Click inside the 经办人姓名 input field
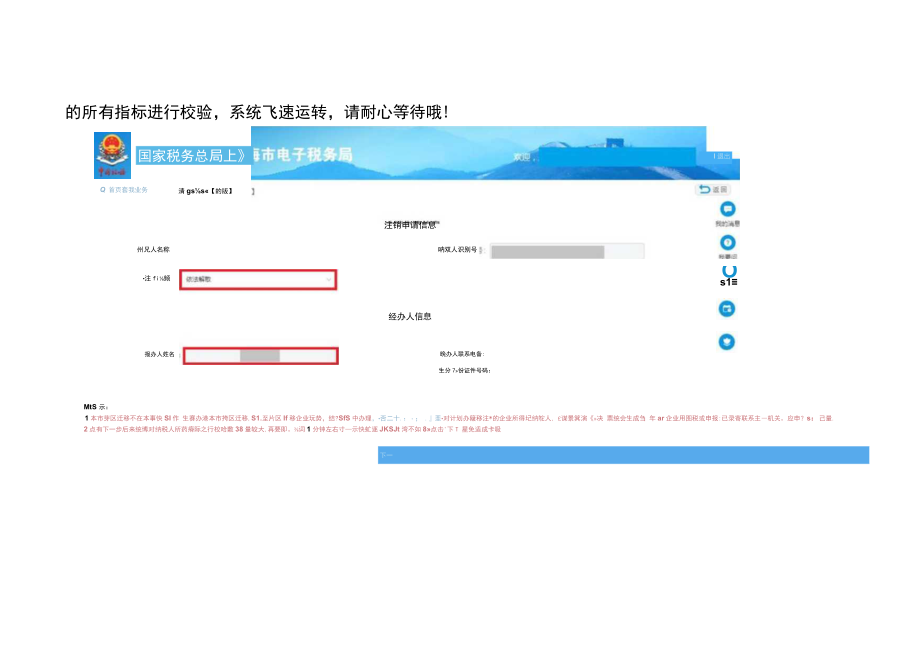The height and width of the screenshot is (651, 920). 260,355
